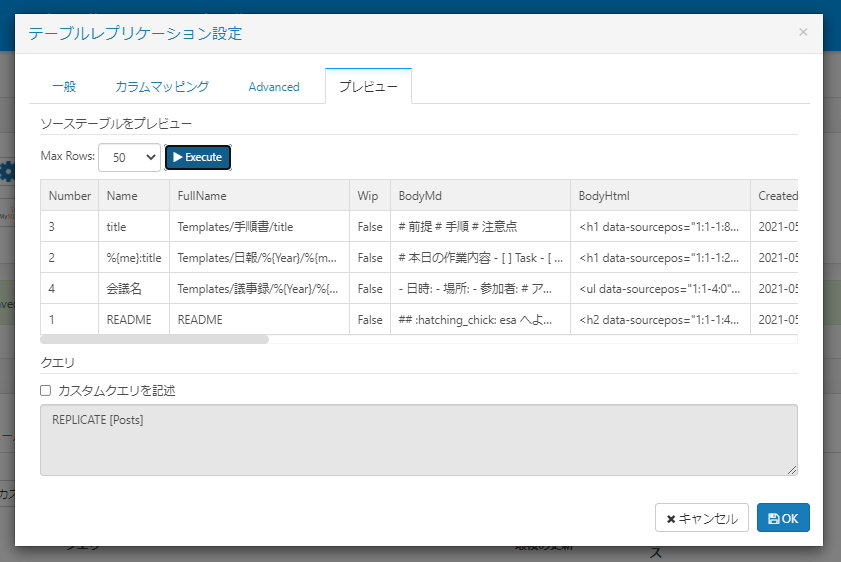Click the Execute button with play icon
Viewport: 841px width, 562px height.
tap(198, 157)
